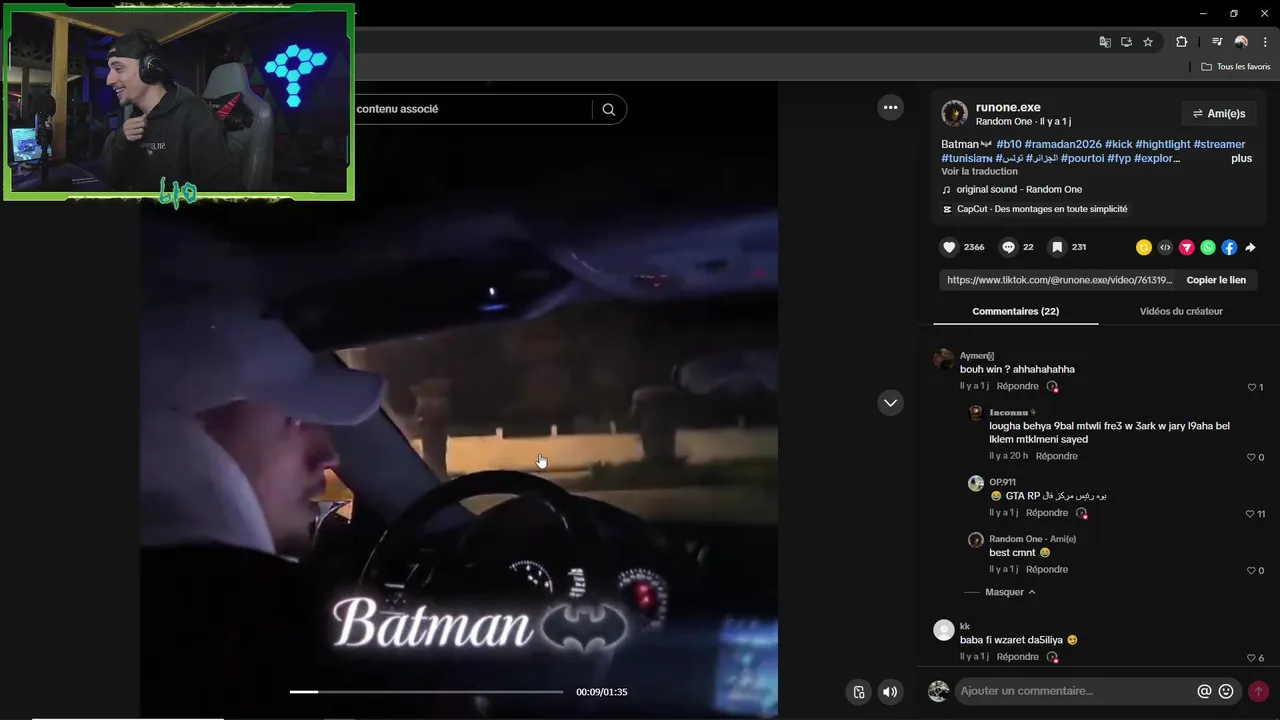Reply to Aymen's comment
The height and width of the screenshot is (720, 1280).
click(1017, 386)
